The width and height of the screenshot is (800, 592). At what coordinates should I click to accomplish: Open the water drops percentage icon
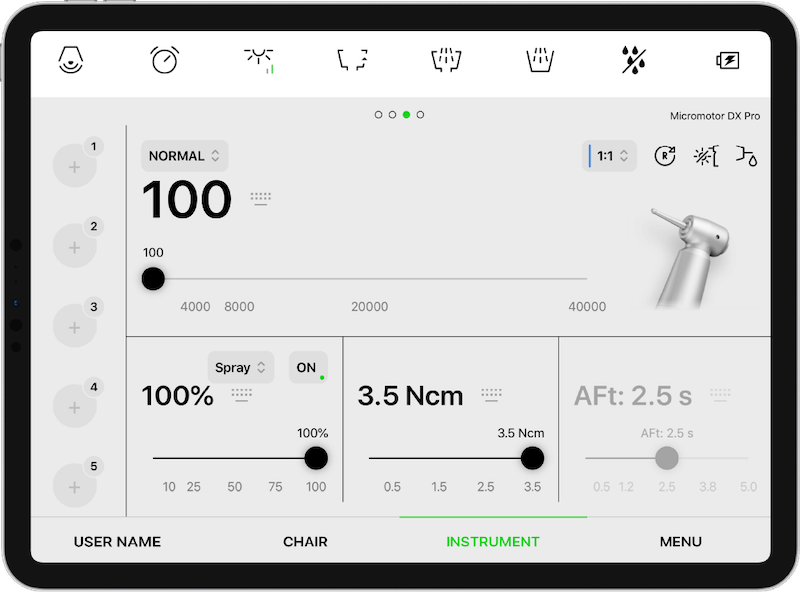634,60
